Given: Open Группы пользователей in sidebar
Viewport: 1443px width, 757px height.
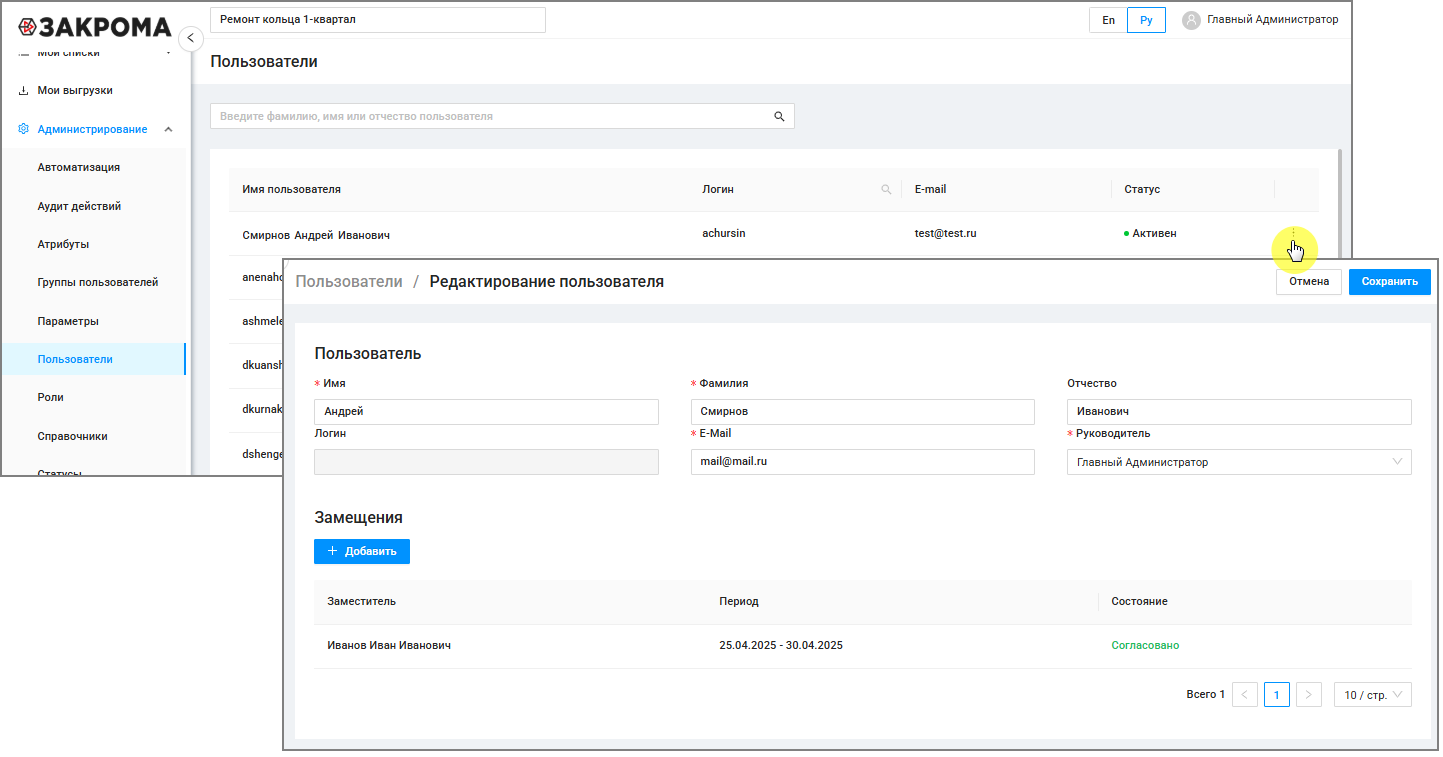Looking at the screenshot, I should [98, 283].
